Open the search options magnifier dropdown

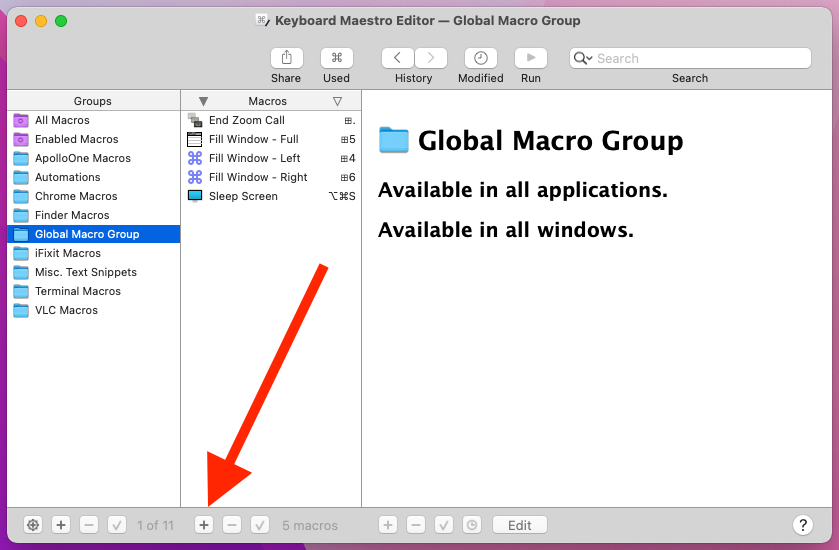pos(583,58)
